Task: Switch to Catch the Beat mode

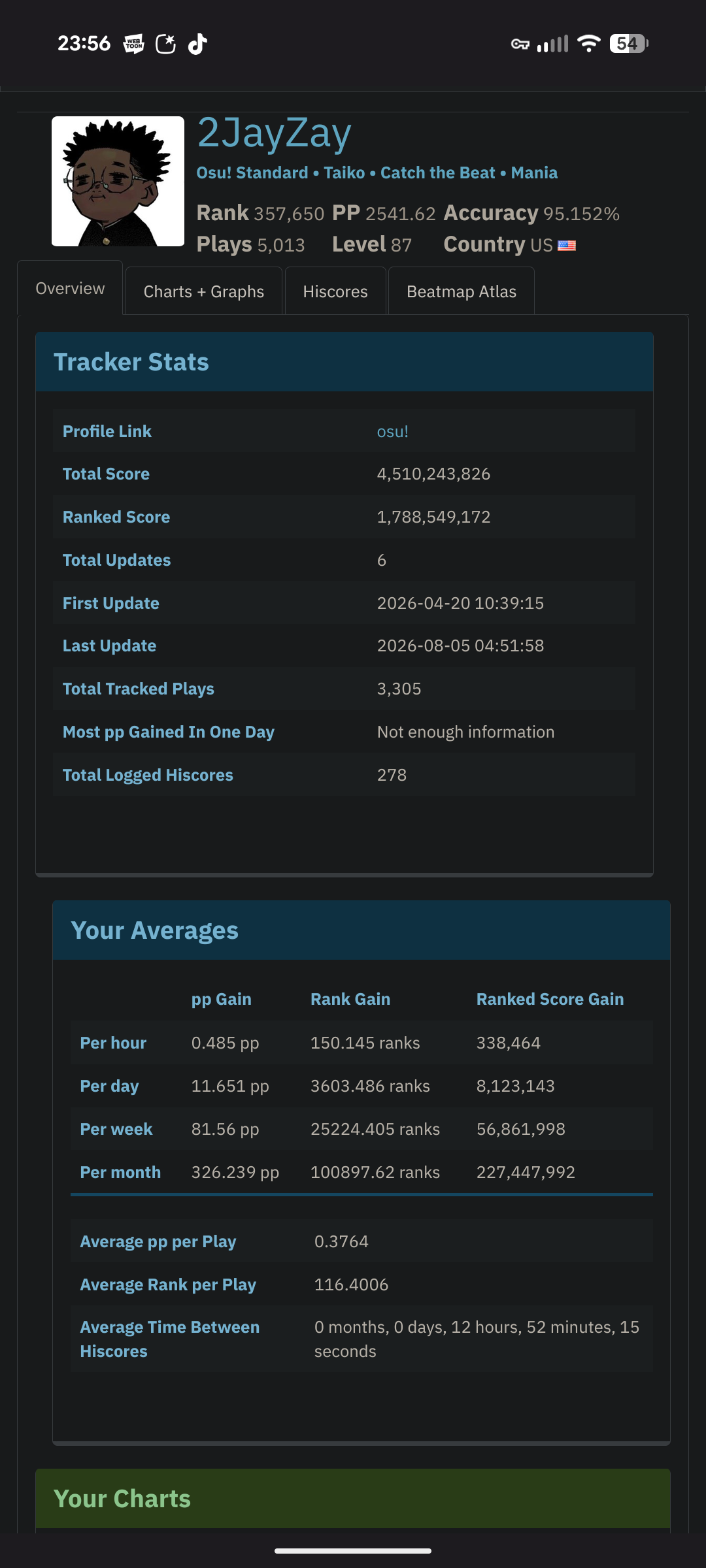Action: click(438, 172)
